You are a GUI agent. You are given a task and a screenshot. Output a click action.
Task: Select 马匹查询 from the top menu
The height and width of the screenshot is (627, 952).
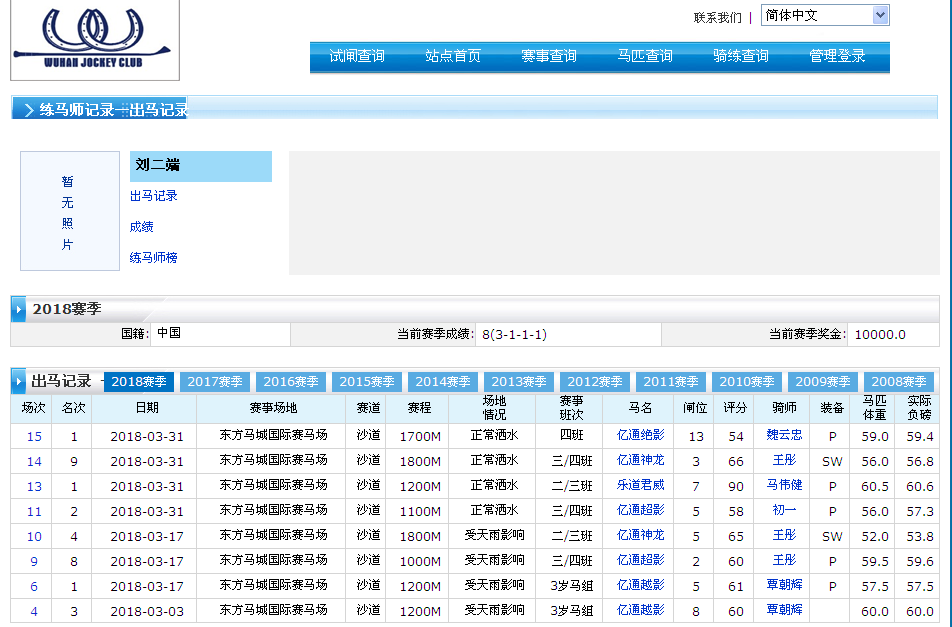click(645, 57)
